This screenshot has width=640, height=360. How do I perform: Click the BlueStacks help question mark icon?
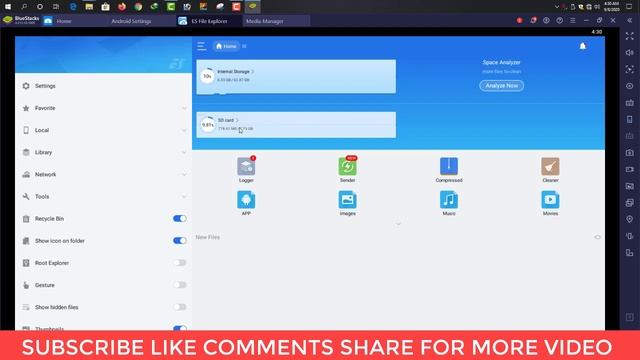pos(560,20)
